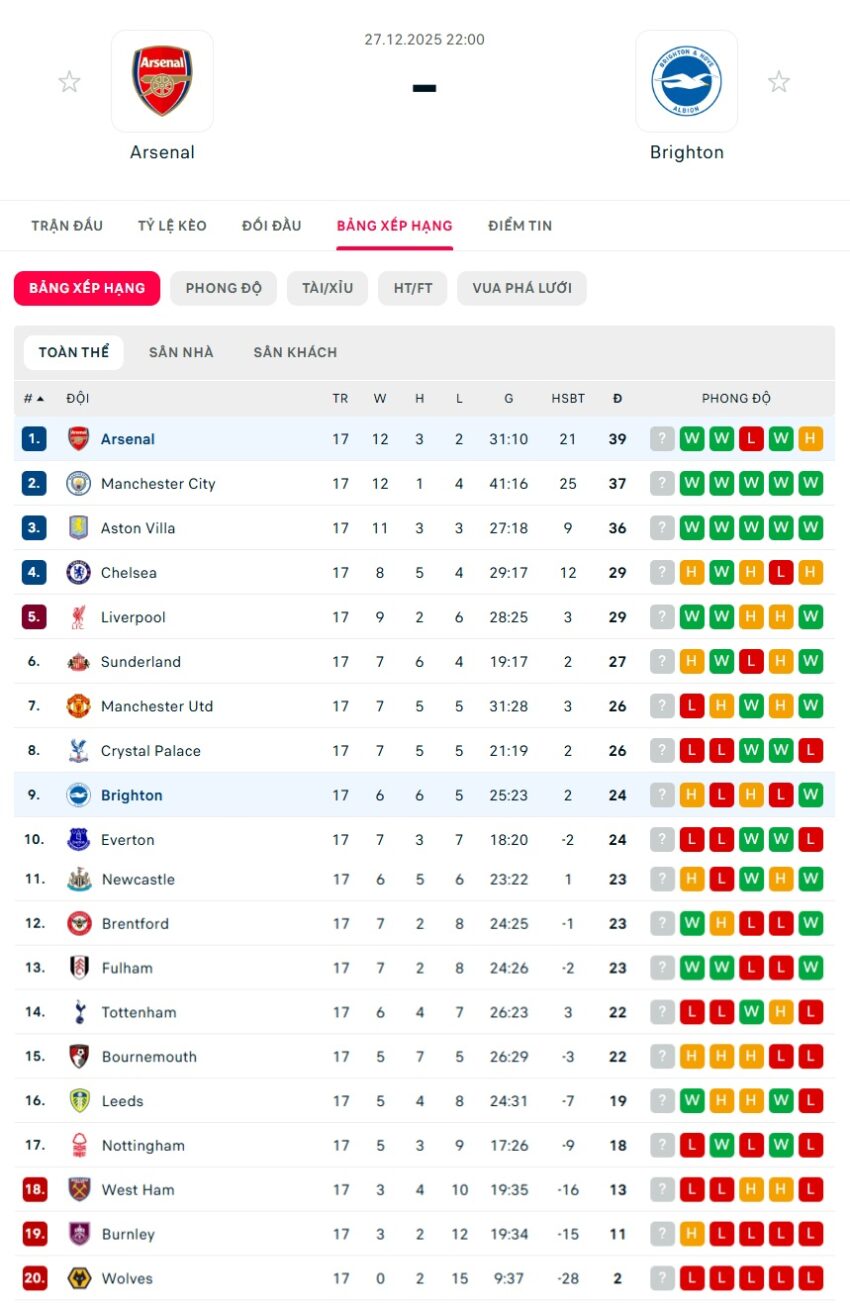Click the green W badge in Manchester City's form
This screenshot has height=1309, width=850.
pyautogui.click(x=691, y=483)
